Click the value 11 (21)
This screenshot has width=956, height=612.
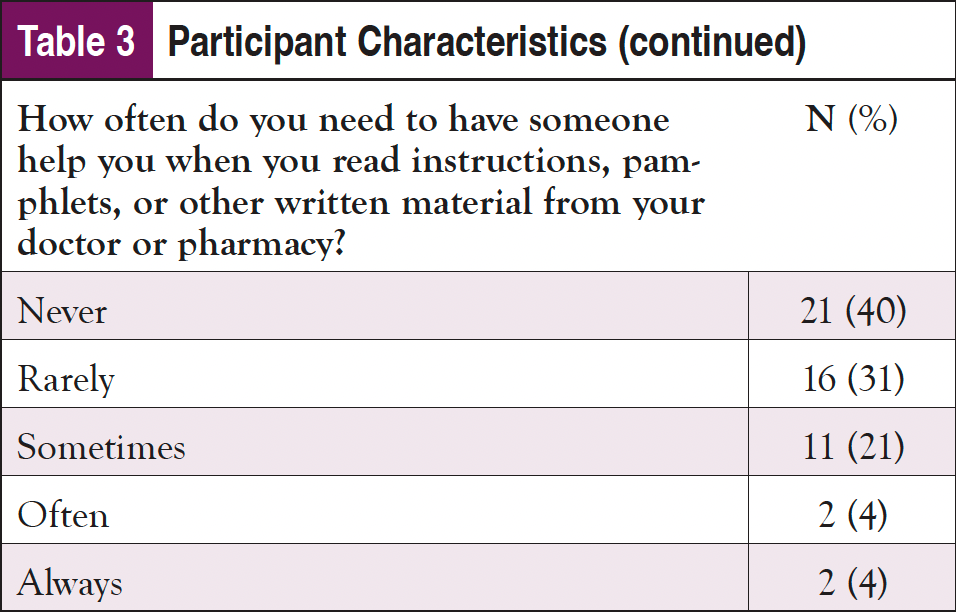click(x=852, y=447)
